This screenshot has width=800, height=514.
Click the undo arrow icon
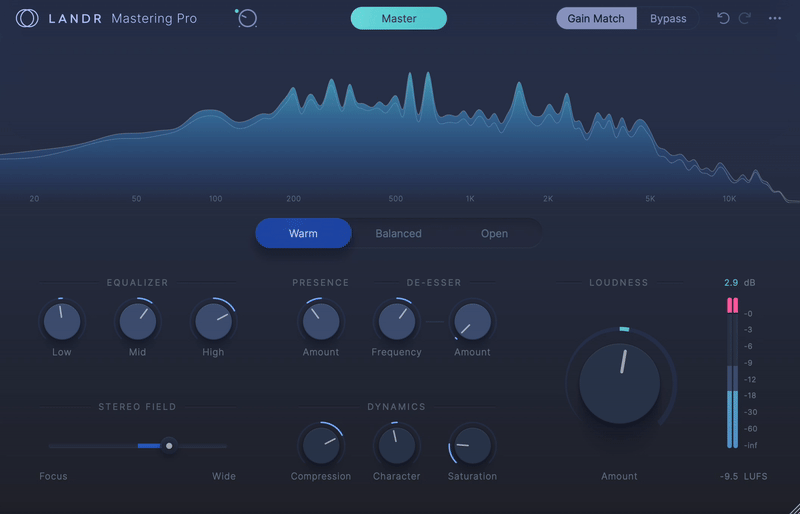(x=723, y=18)
